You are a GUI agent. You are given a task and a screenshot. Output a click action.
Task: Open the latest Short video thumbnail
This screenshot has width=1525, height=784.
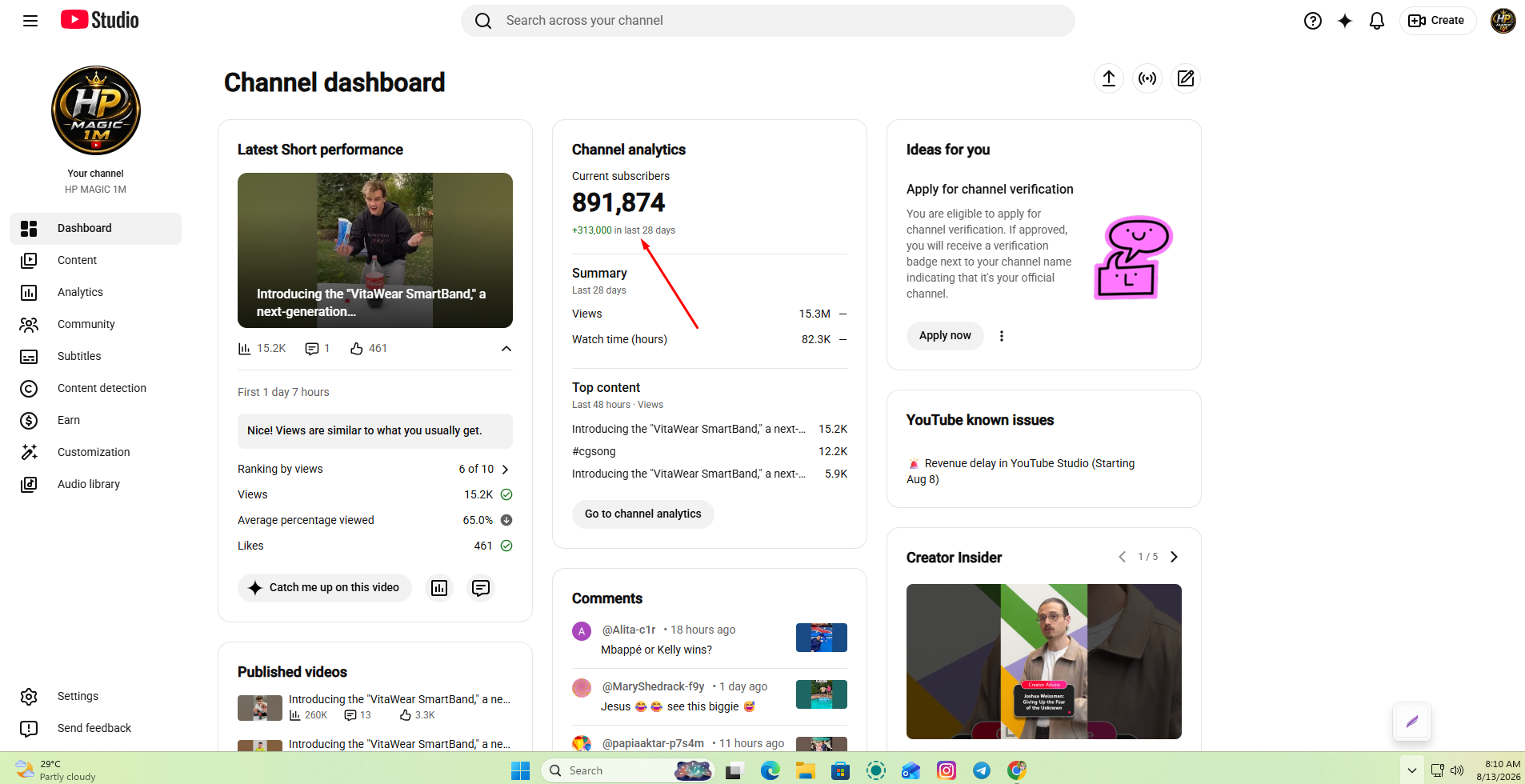pos(375,250)
